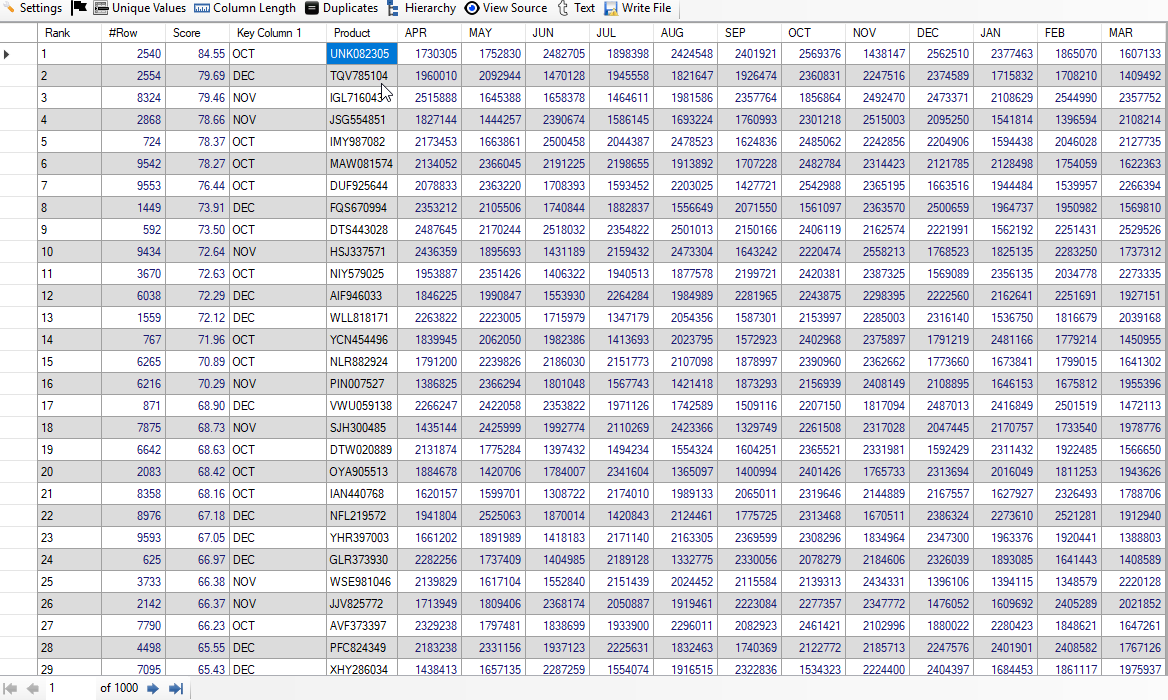Go to next record page
This screenshot has width=1168, height=700.
(x=153, y=689)
